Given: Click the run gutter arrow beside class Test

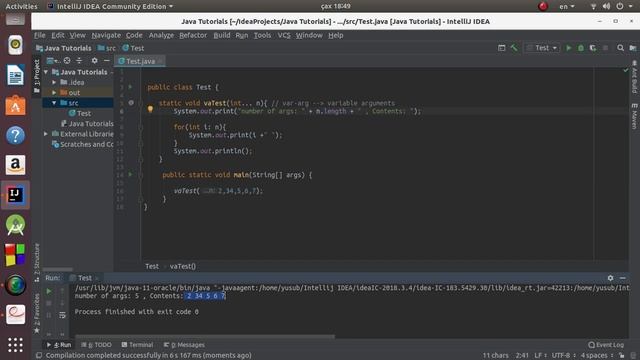Looking at the screenshot, I should tap(131, 87).
